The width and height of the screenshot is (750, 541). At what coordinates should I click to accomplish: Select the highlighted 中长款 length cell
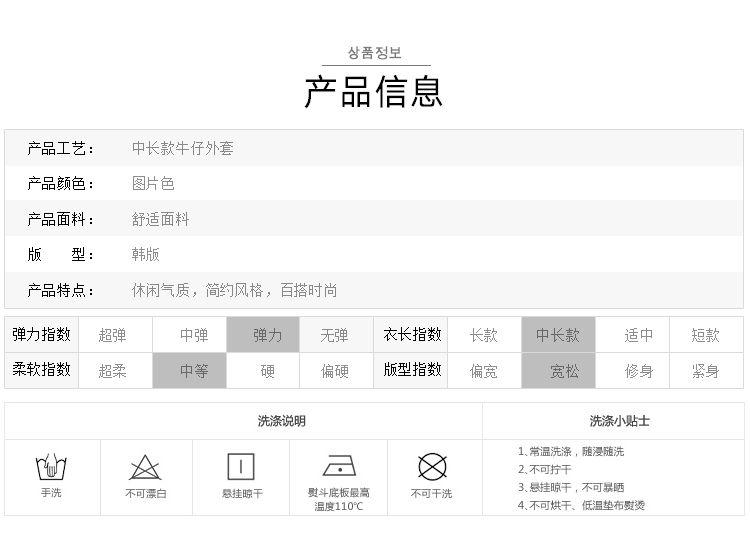(x=557, y=335)
